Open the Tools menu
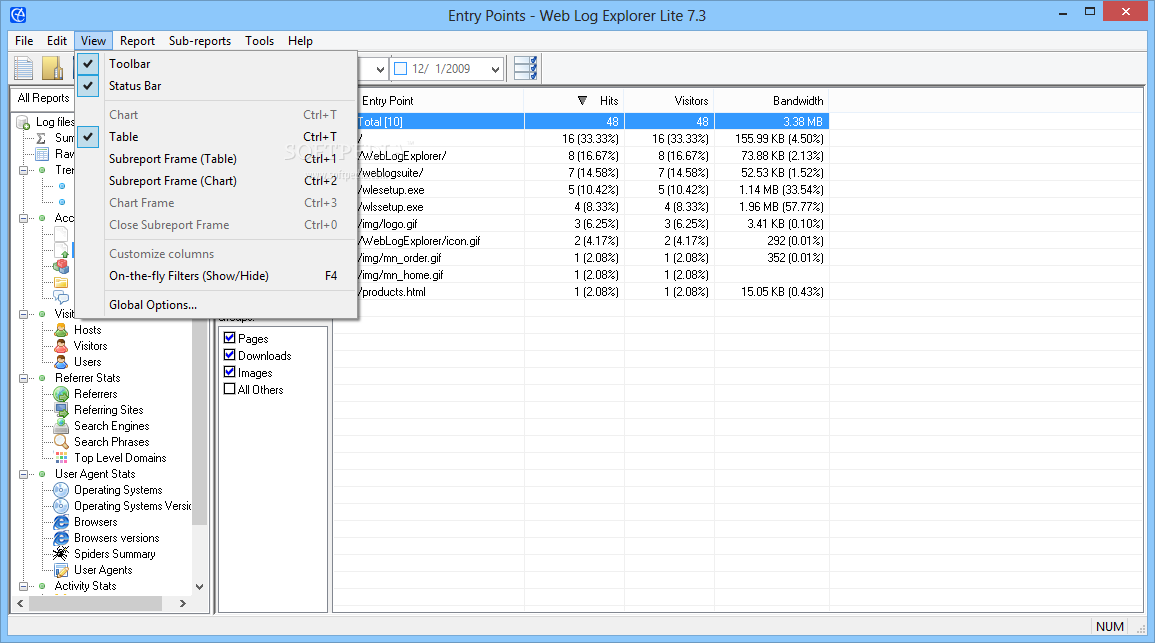1155x643 pixels. coord(259,41)
